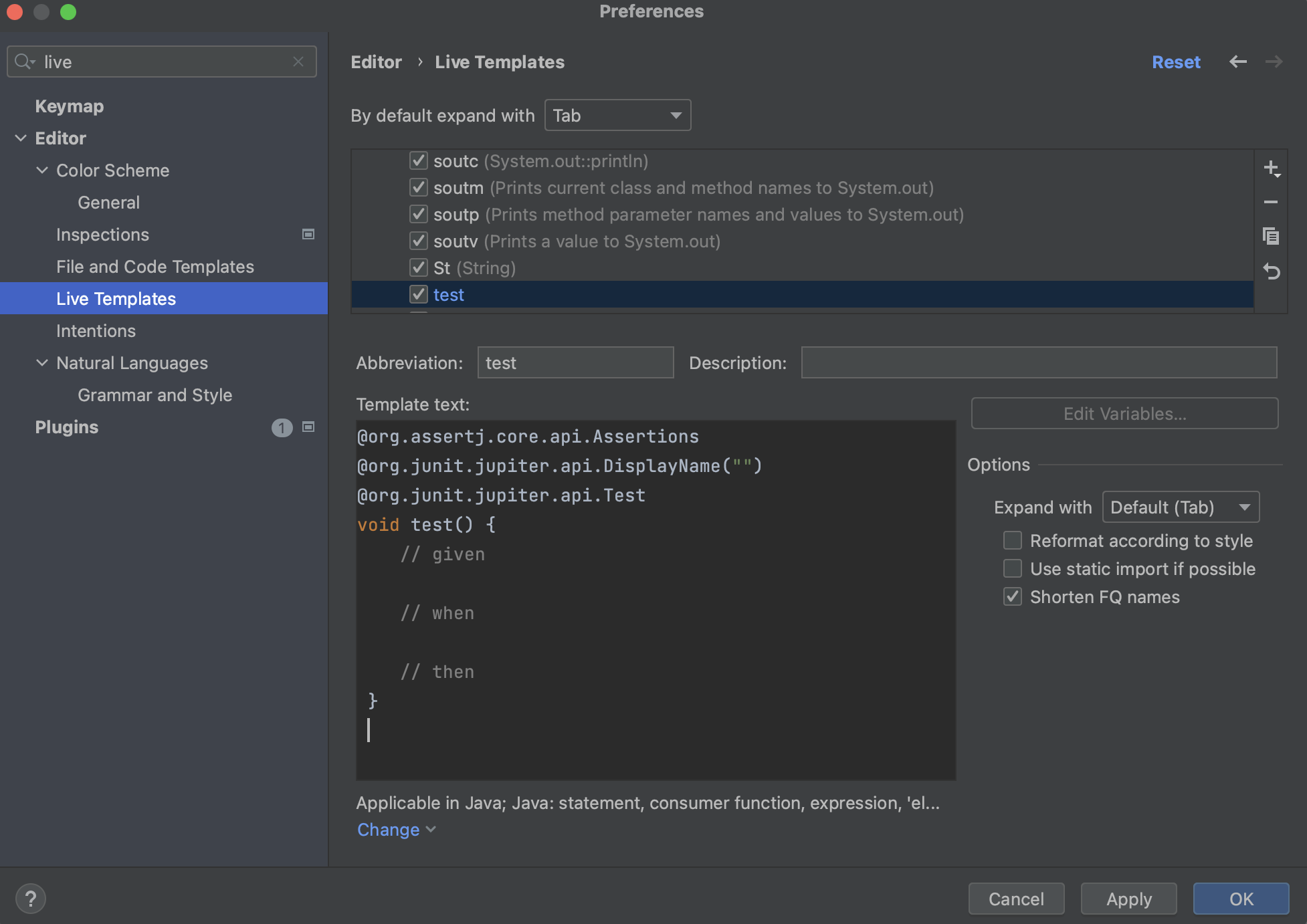The image size is (1307, 924).
Task: Open the Expand with Default (Tab) dropdown
Action: pyautogui.click(x=1181, y=507)
